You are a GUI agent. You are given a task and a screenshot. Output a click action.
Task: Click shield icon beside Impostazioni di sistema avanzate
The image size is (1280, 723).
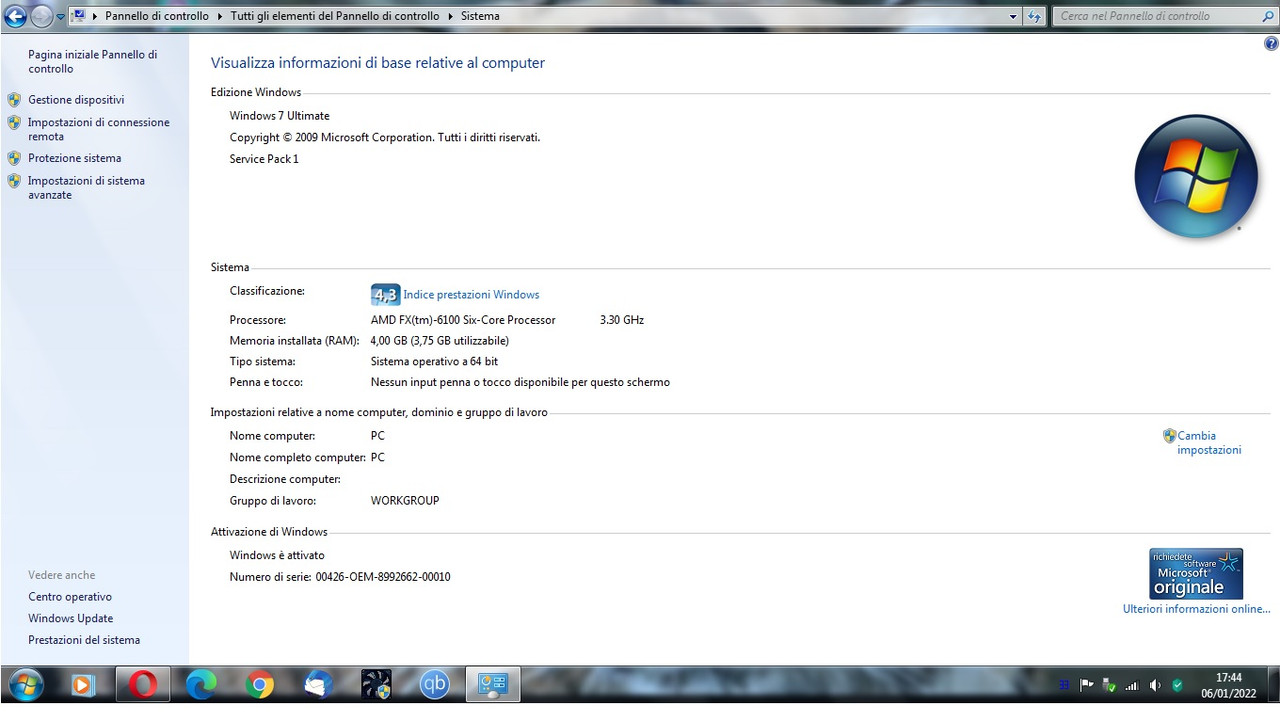[14, 181]
